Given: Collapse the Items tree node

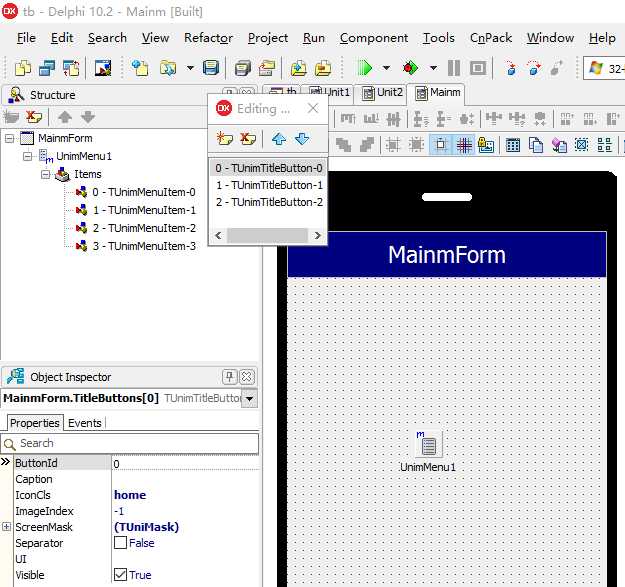Looking at the screenshot, I should coord(46,174).
